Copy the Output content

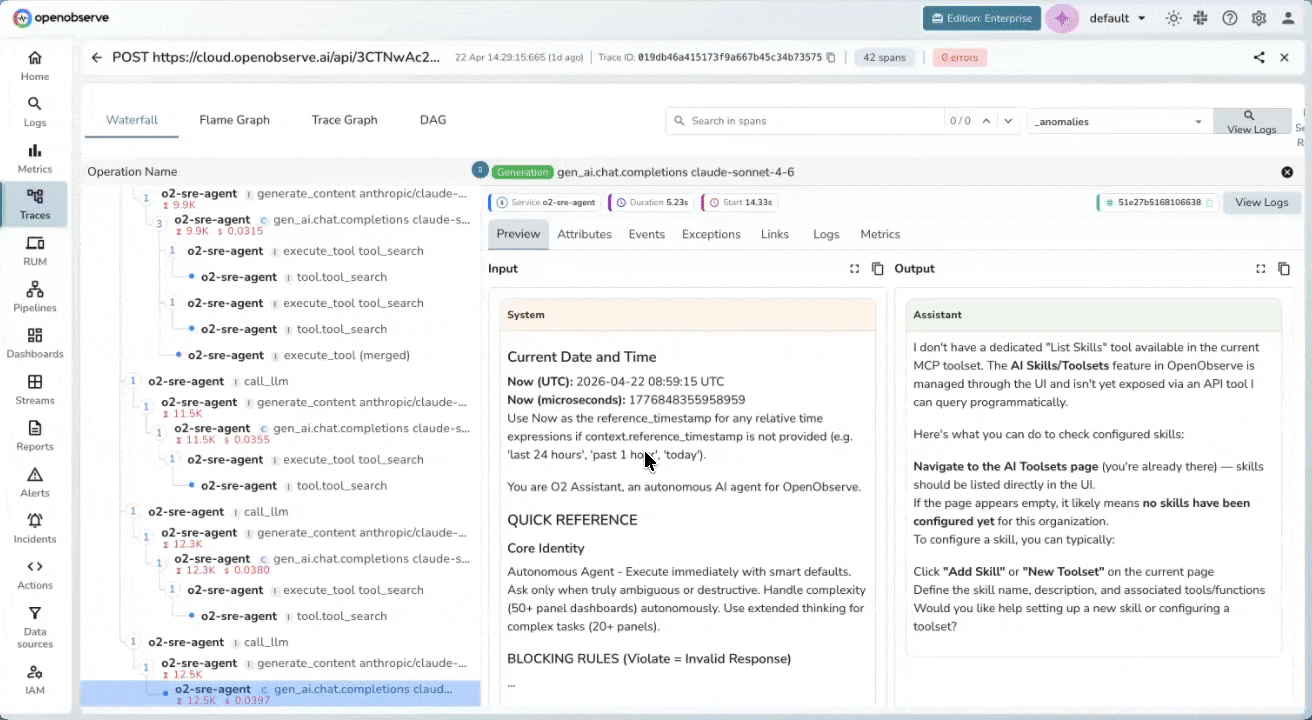click(1284, 269)
